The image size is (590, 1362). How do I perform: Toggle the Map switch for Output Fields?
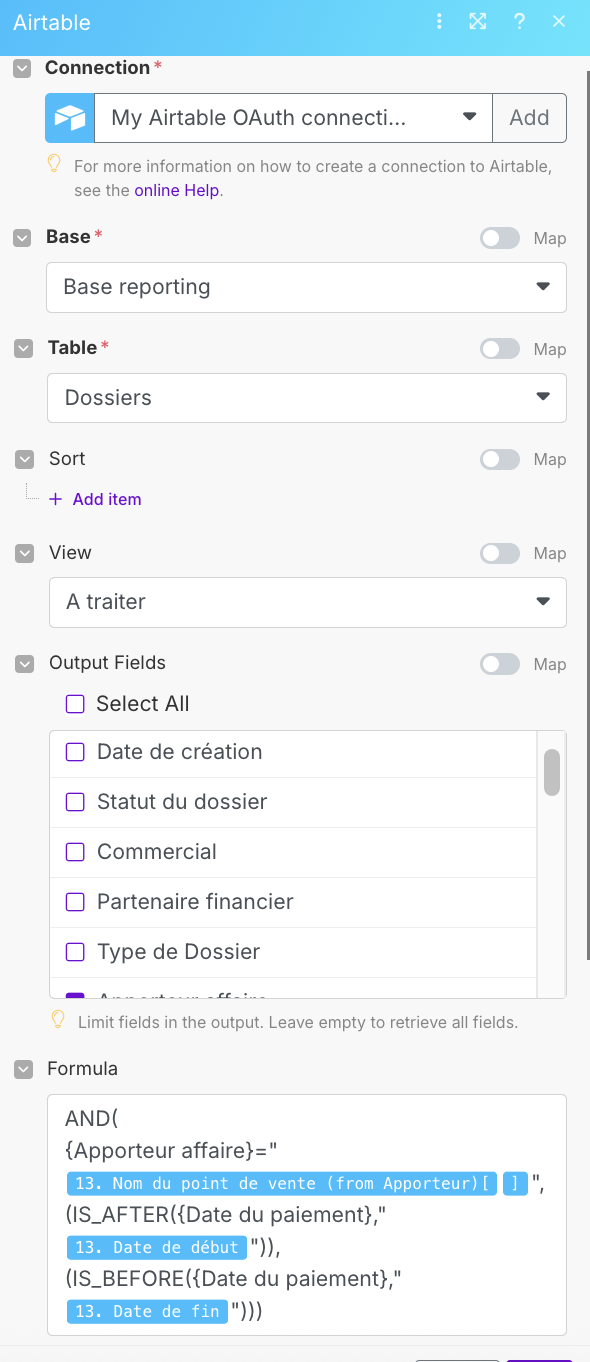click(x=500, y=664)
